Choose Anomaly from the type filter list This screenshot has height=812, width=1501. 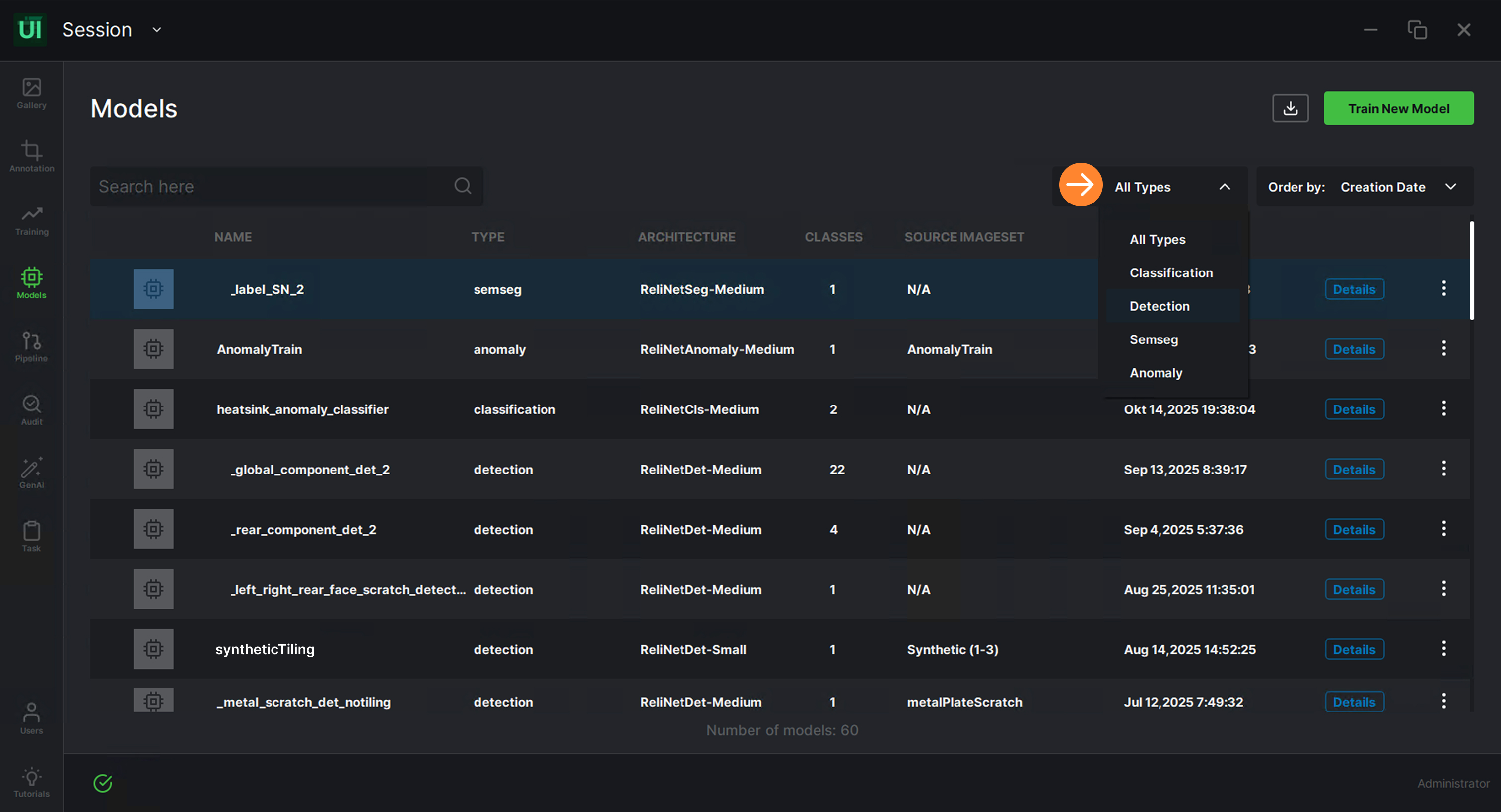(x=1156, y=373)
